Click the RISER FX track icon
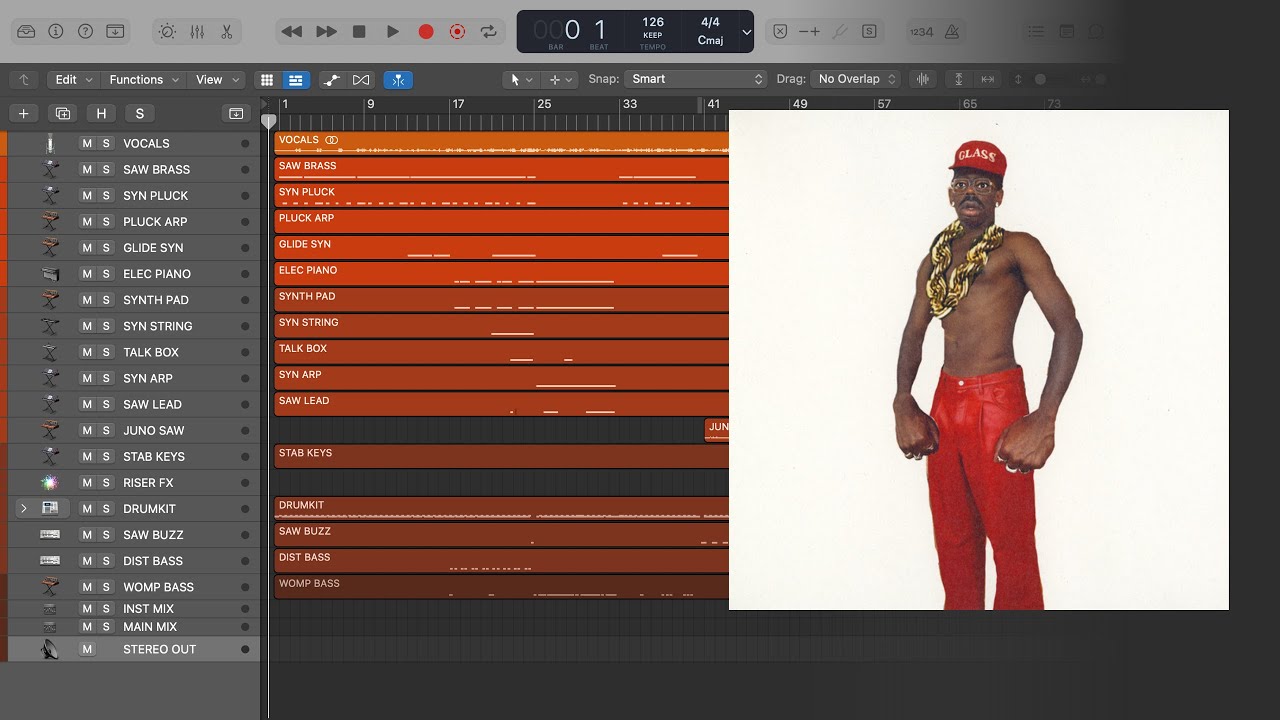 click(x=50, y=483)
